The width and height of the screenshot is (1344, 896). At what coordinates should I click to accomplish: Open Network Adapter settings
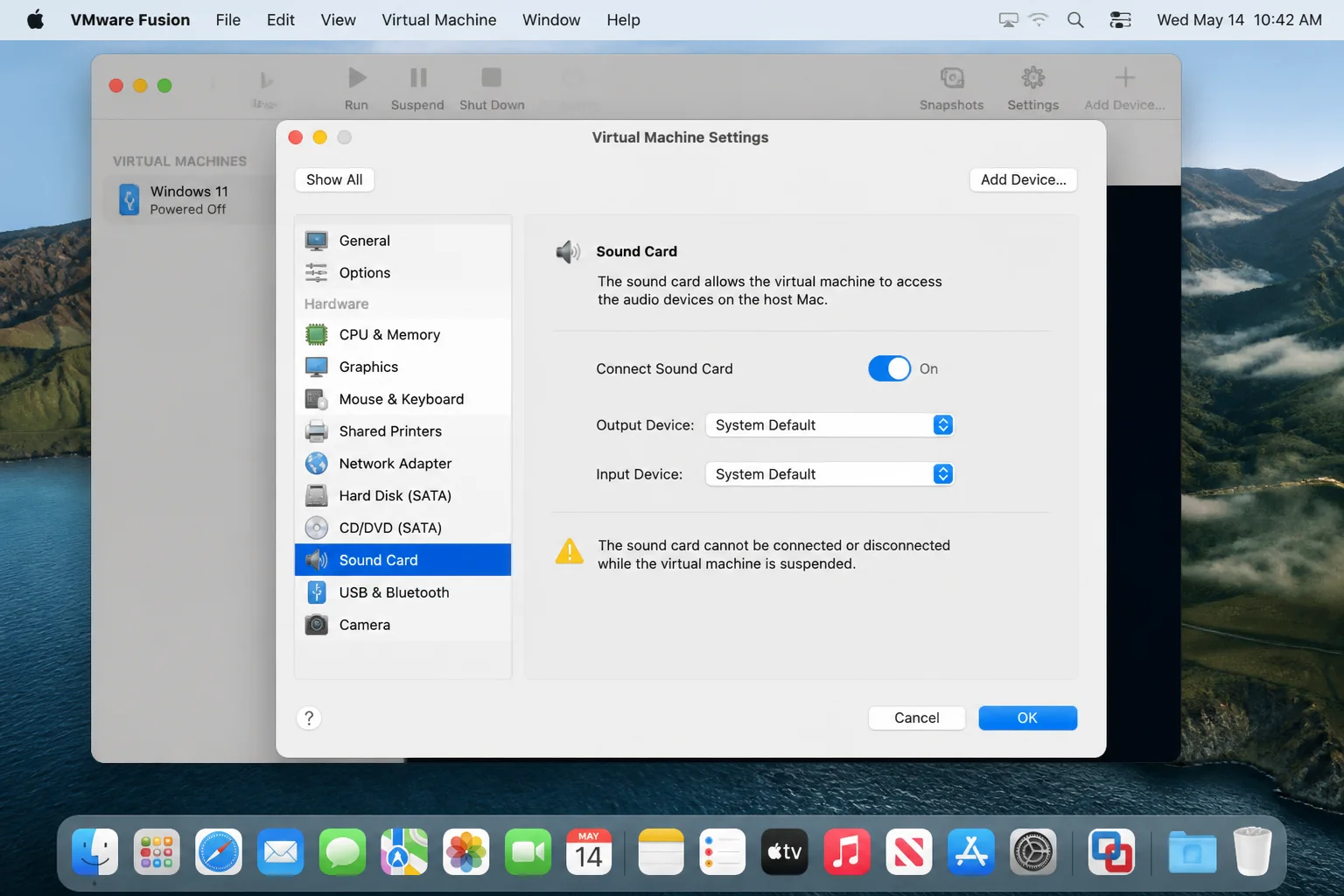[402, 464]
